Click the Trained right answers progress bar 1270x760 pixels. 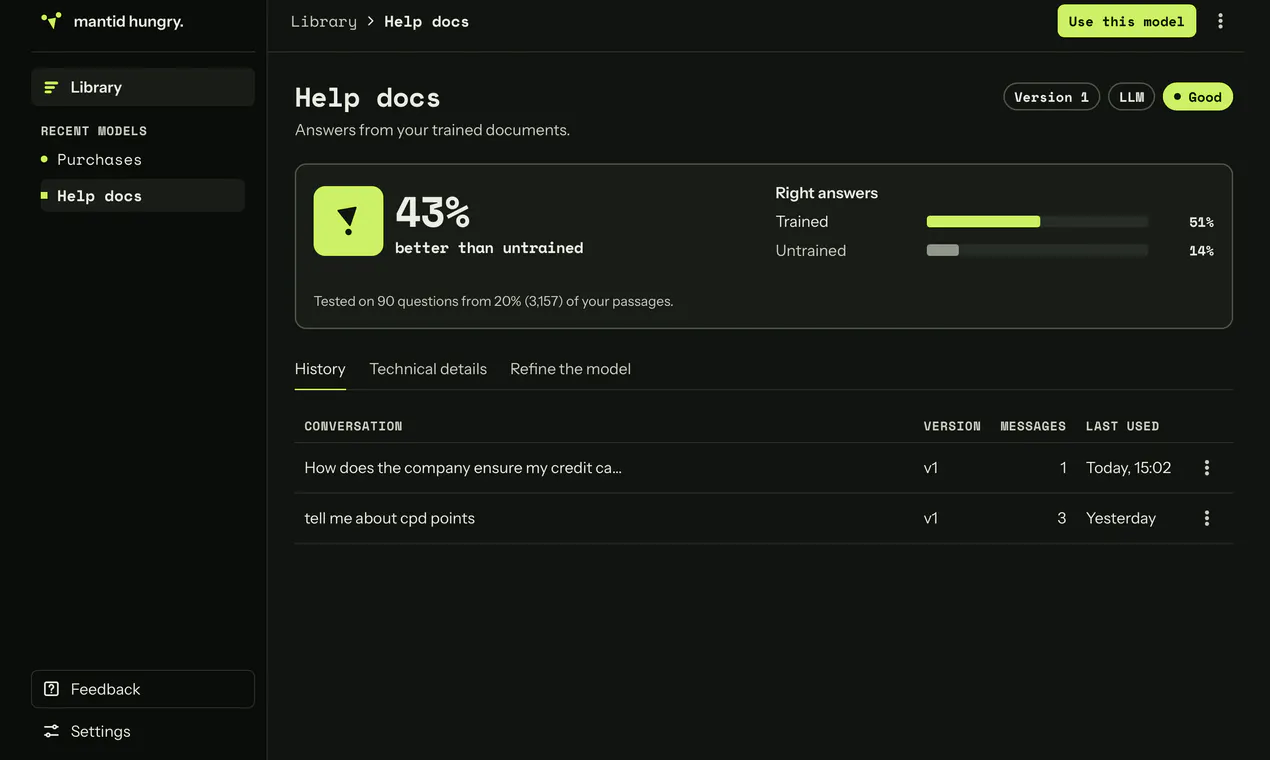click(x=1037, y=222)
